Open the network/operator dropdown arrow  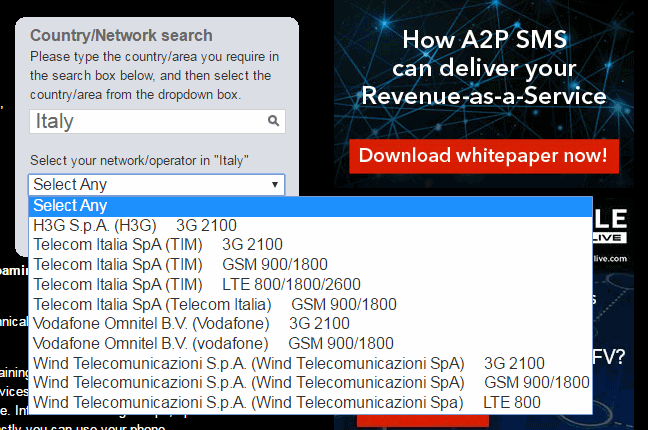click(274, 184)
